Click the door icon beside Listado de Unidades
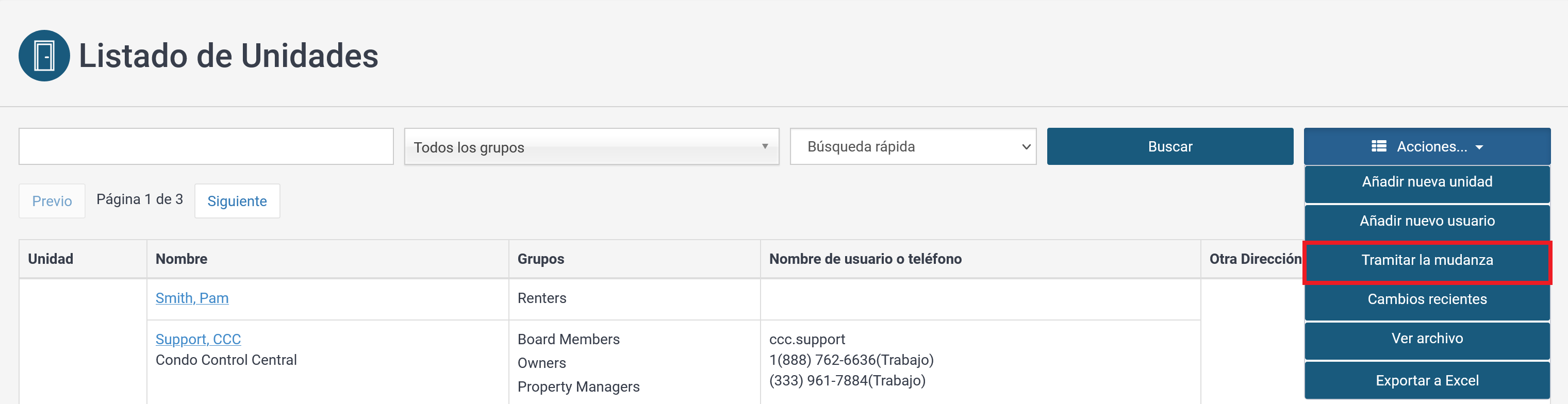The height and width of the screenshot is (404, 1568). (x=44, y=55)
